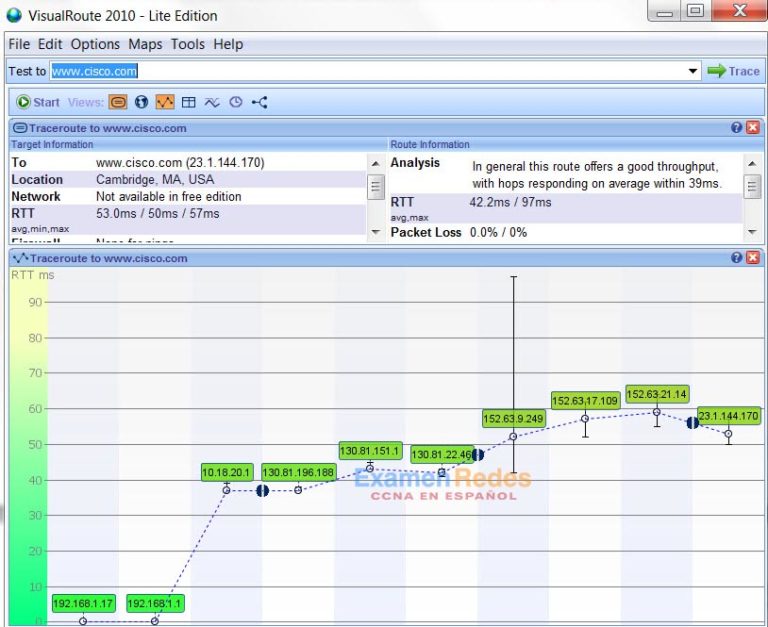Click the green Trace arrow button
Screen dimensions: 768x627
coord(733,71)
